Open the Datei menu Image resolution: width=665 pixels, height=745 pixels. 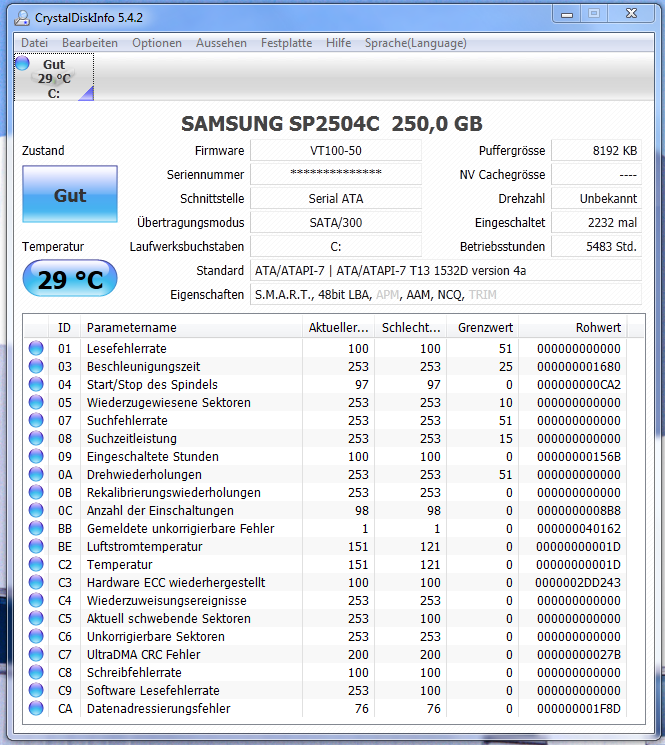[x=34, y=43]
